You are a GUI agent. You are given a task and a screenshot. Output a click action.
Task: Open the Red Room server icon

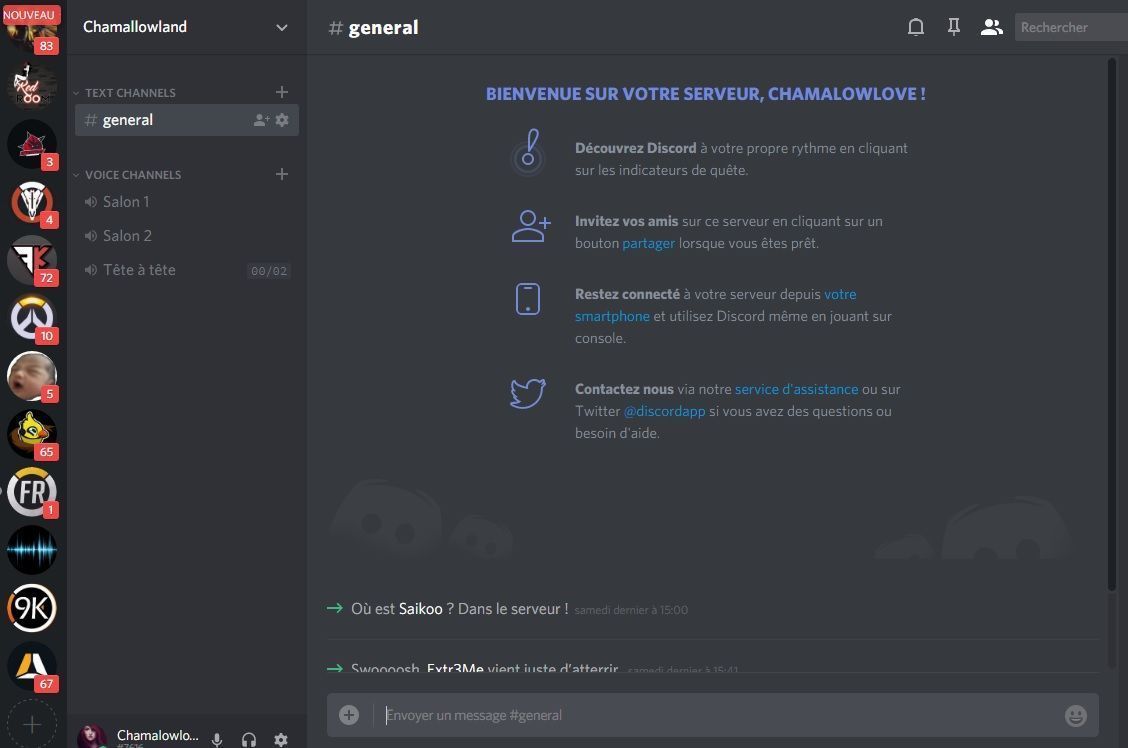(32, 86)
